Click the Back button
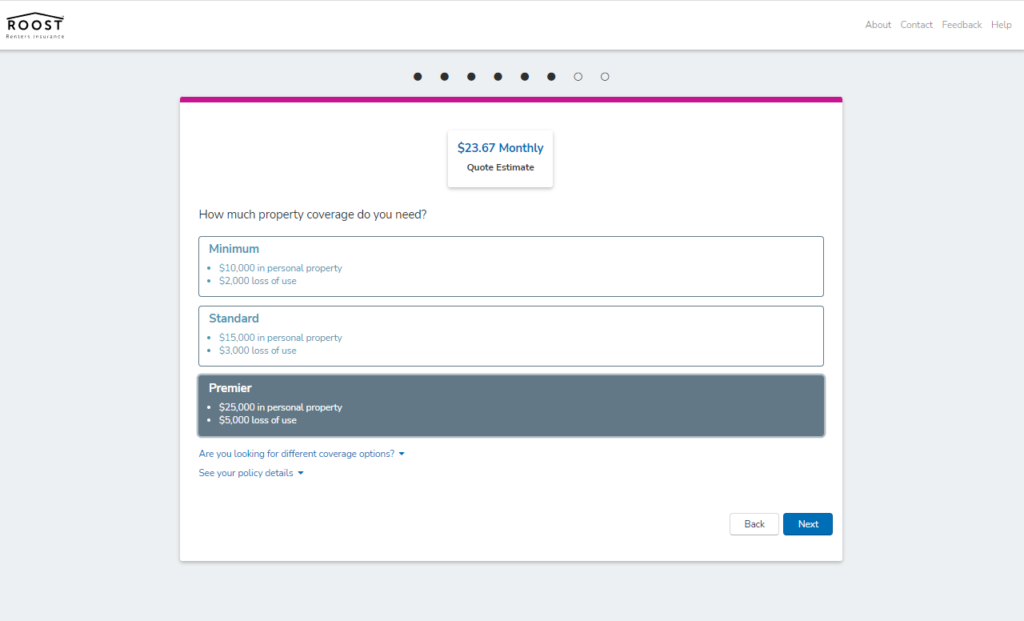The height and width of the screenshot is (621, 1024). 754,524
